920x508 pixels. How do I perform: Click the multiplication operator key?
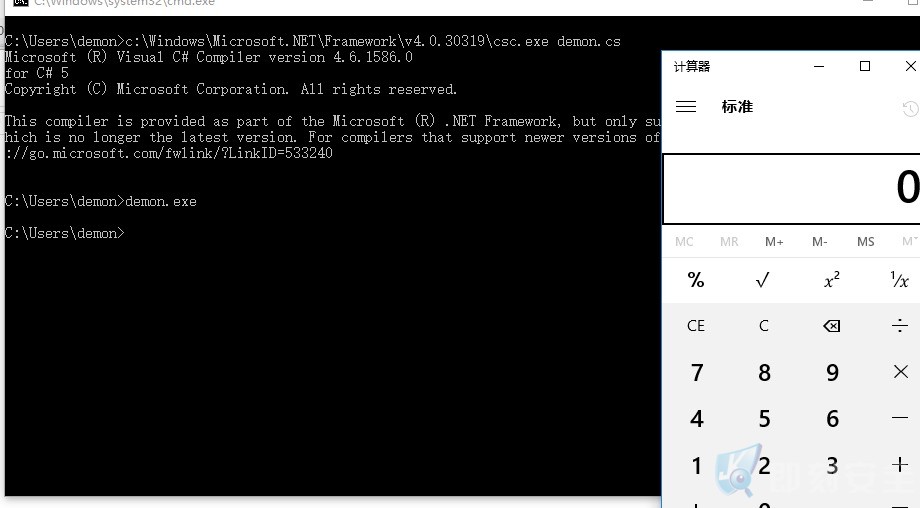point(900,371)
